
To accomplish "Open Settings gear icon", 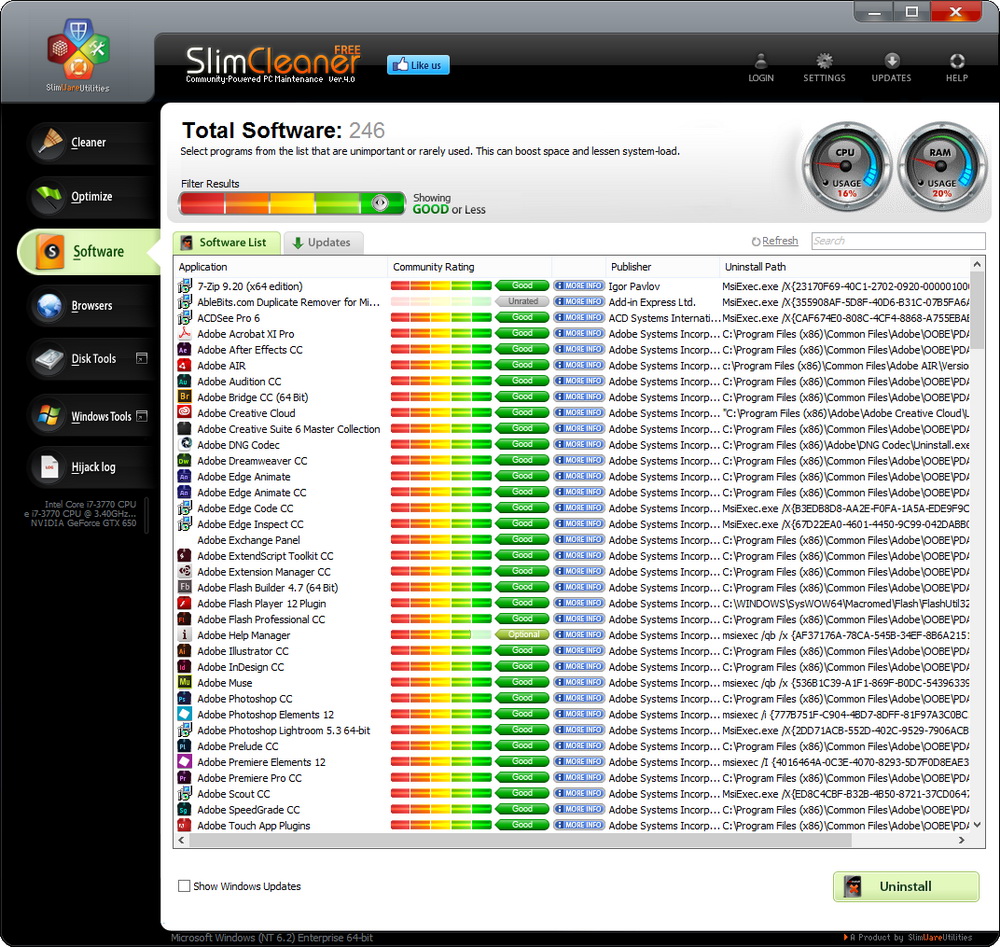I will tap(824, 68).
